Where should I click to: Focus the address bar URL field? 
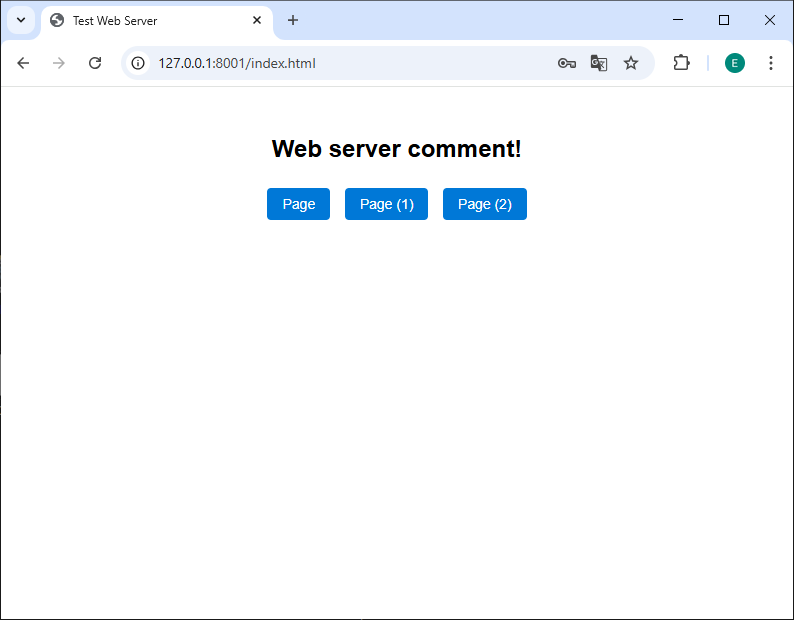tap(340, 63)
